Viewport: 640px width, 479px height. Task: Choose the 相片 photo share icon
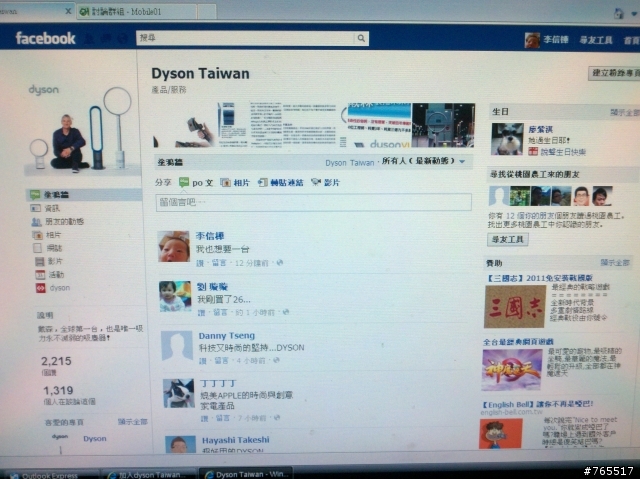click(225, 182)
